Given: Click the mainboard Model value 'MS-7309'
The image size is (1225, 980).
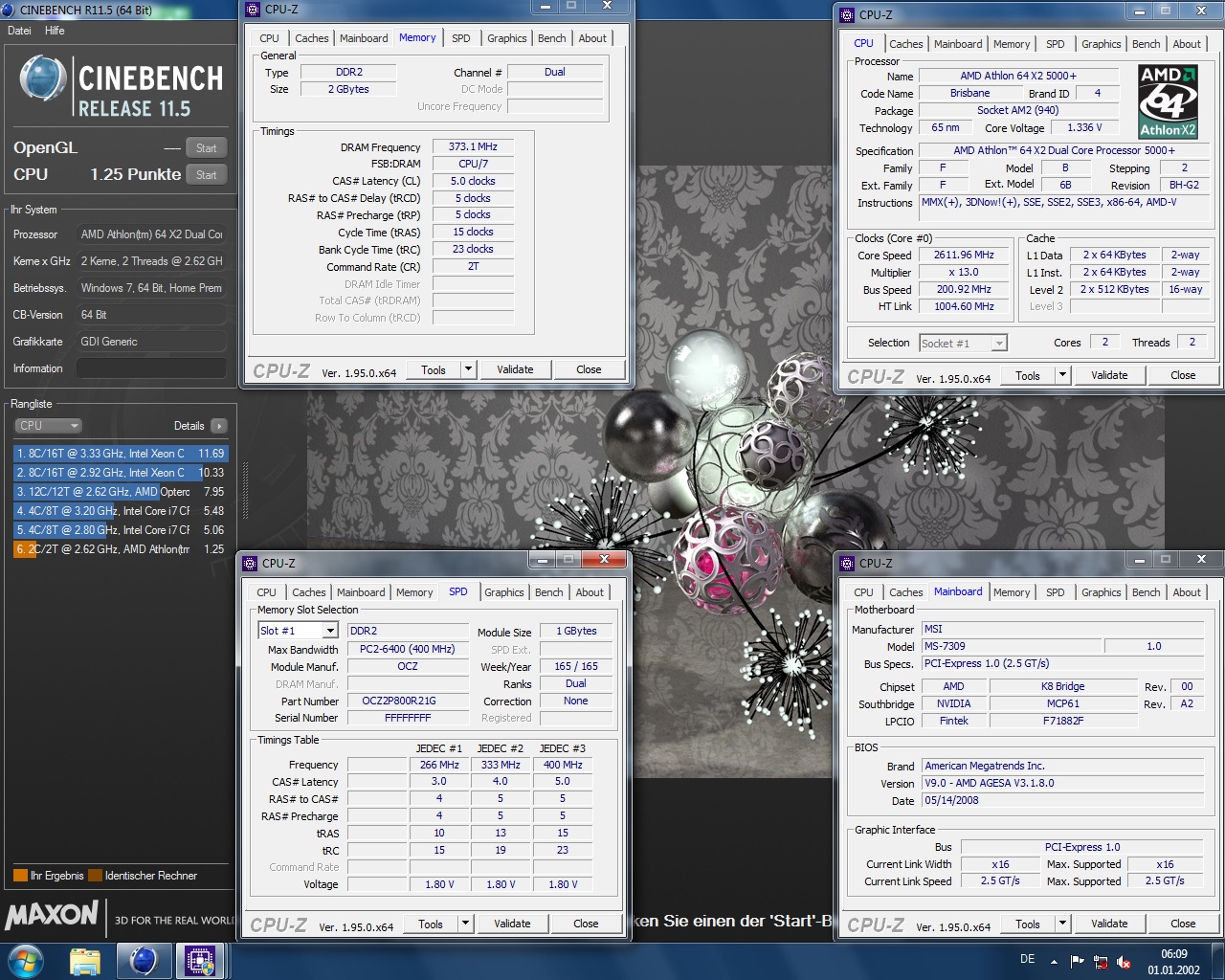Looking at the screenshot, I should click(x=1013, y=646).
